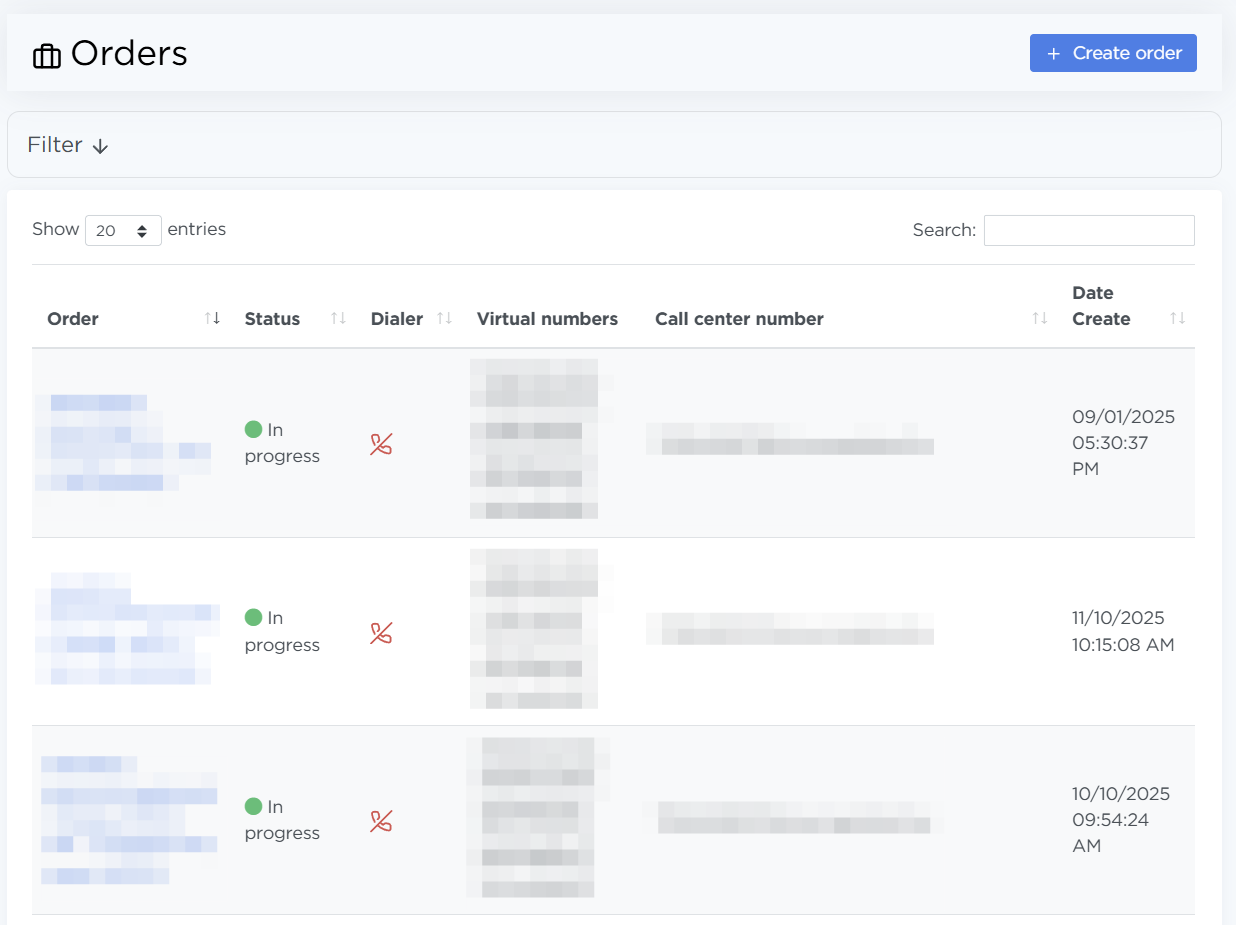Select the 11/10/2025 10:15:08 AM date cell

(1122, 631)
